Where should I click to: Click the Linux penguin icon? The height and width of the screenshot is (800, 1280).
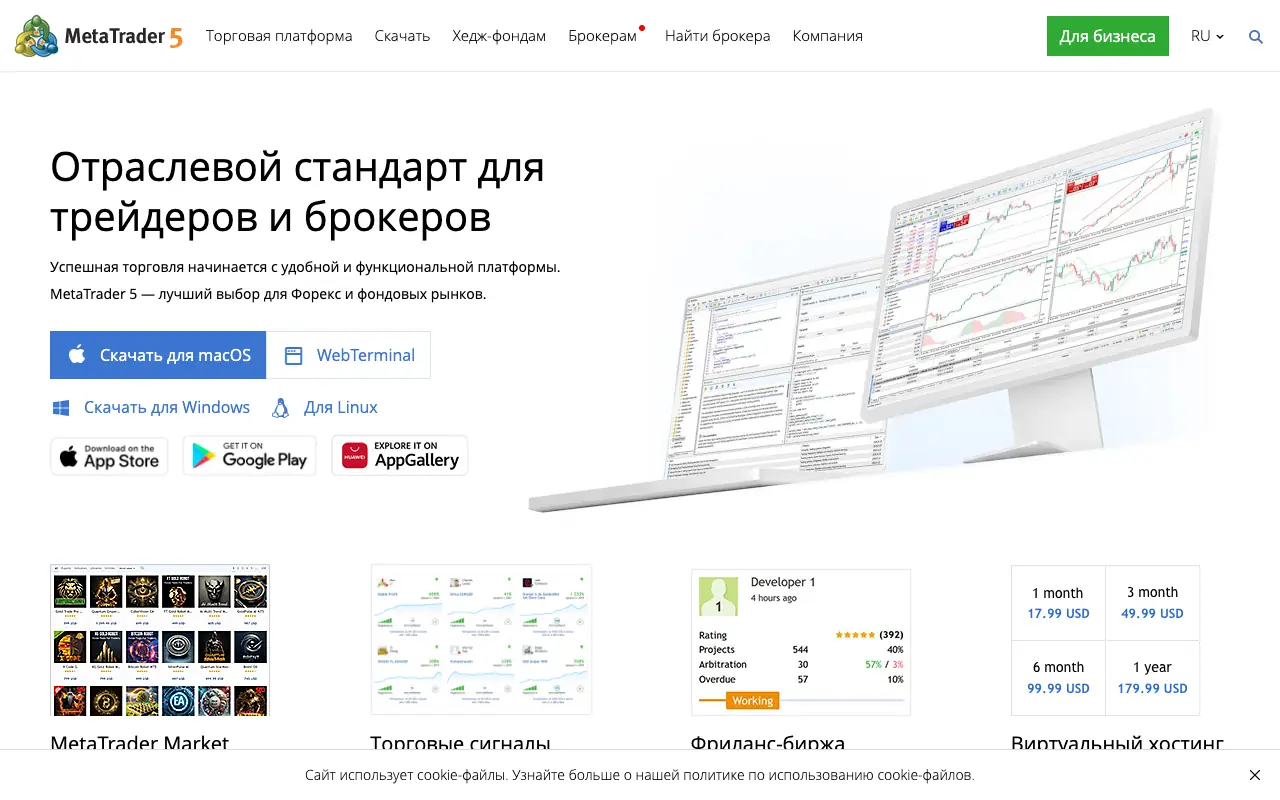click(x=281, y=408)
